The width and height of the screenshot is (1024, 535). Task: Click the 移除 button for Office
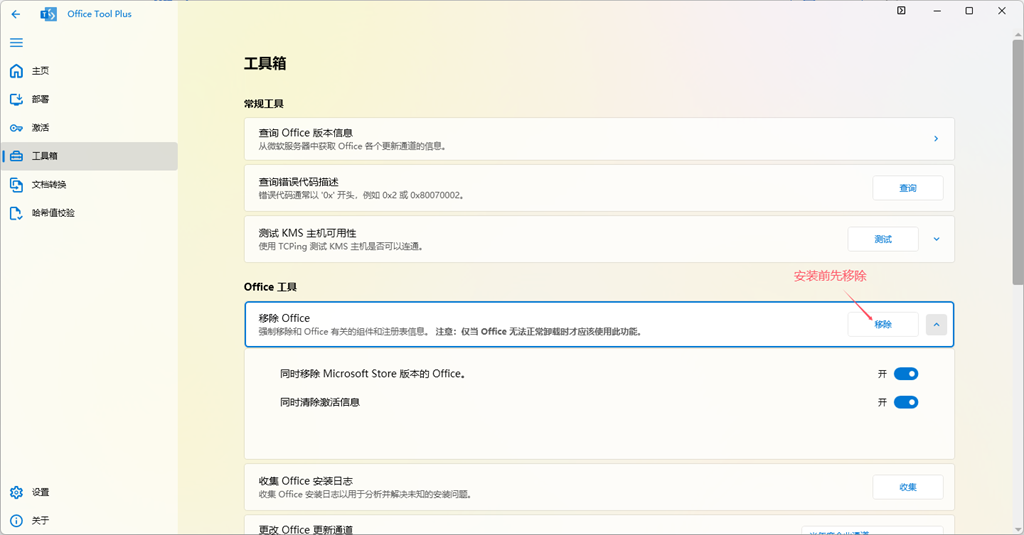coord(883,325)
